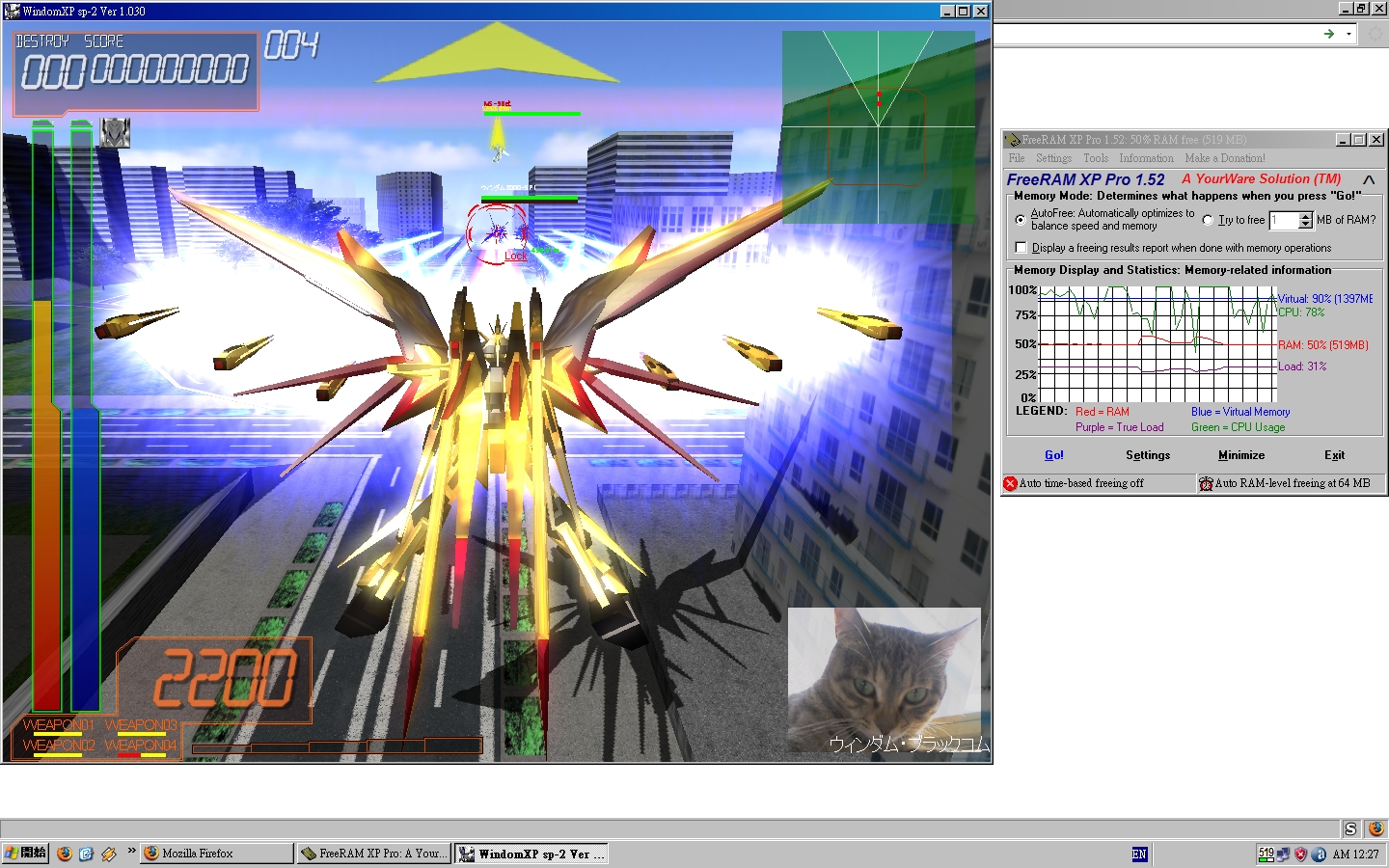Select the AutoFree radio button

pyautogui.click(x=1021, y=220)
